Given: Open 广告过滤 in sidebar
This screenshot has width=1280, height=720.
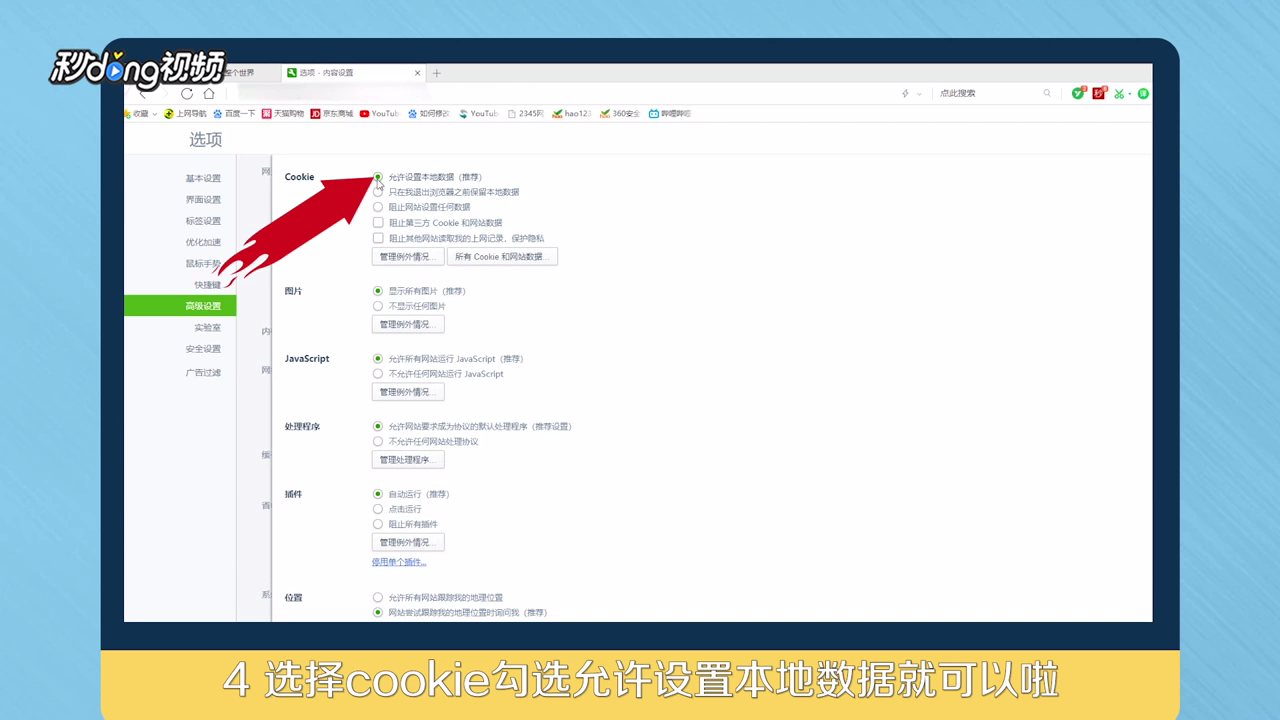Looking at the screenshot, I should click(203, 372).
